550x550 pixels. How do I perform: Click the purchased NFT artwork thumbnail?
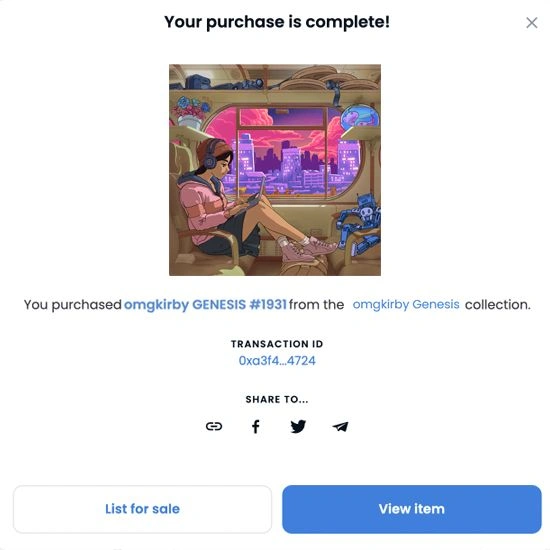pyautogui.click(x=275, y=170)
